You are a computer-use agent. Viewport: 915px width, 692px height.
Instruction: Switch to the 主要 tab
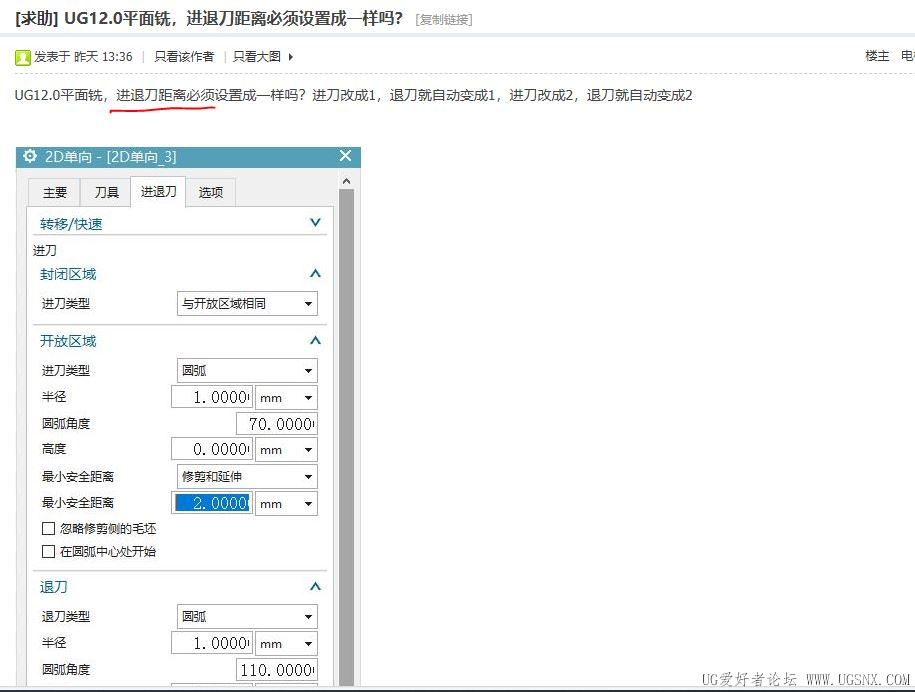[x=55, y=192]
